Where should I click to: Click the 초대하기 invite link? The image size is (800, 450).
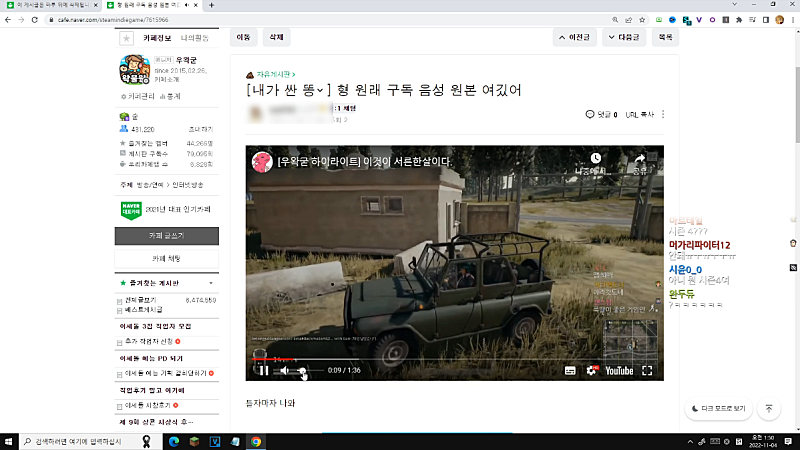point(201,130)
